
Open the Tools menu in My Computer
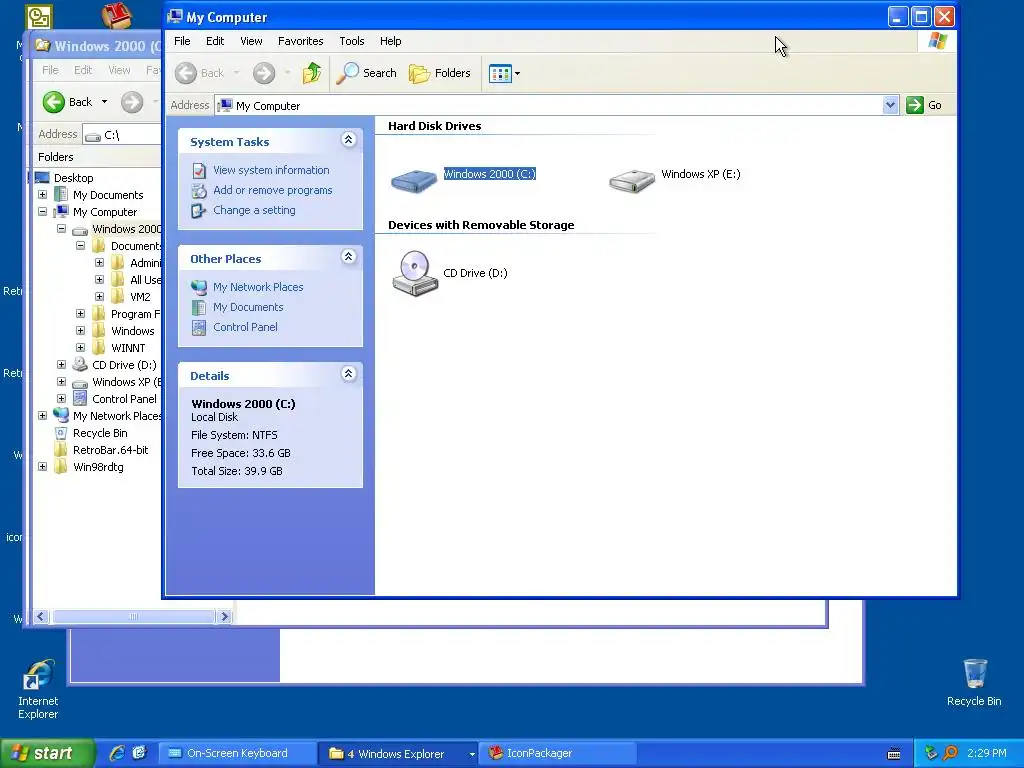351,41
